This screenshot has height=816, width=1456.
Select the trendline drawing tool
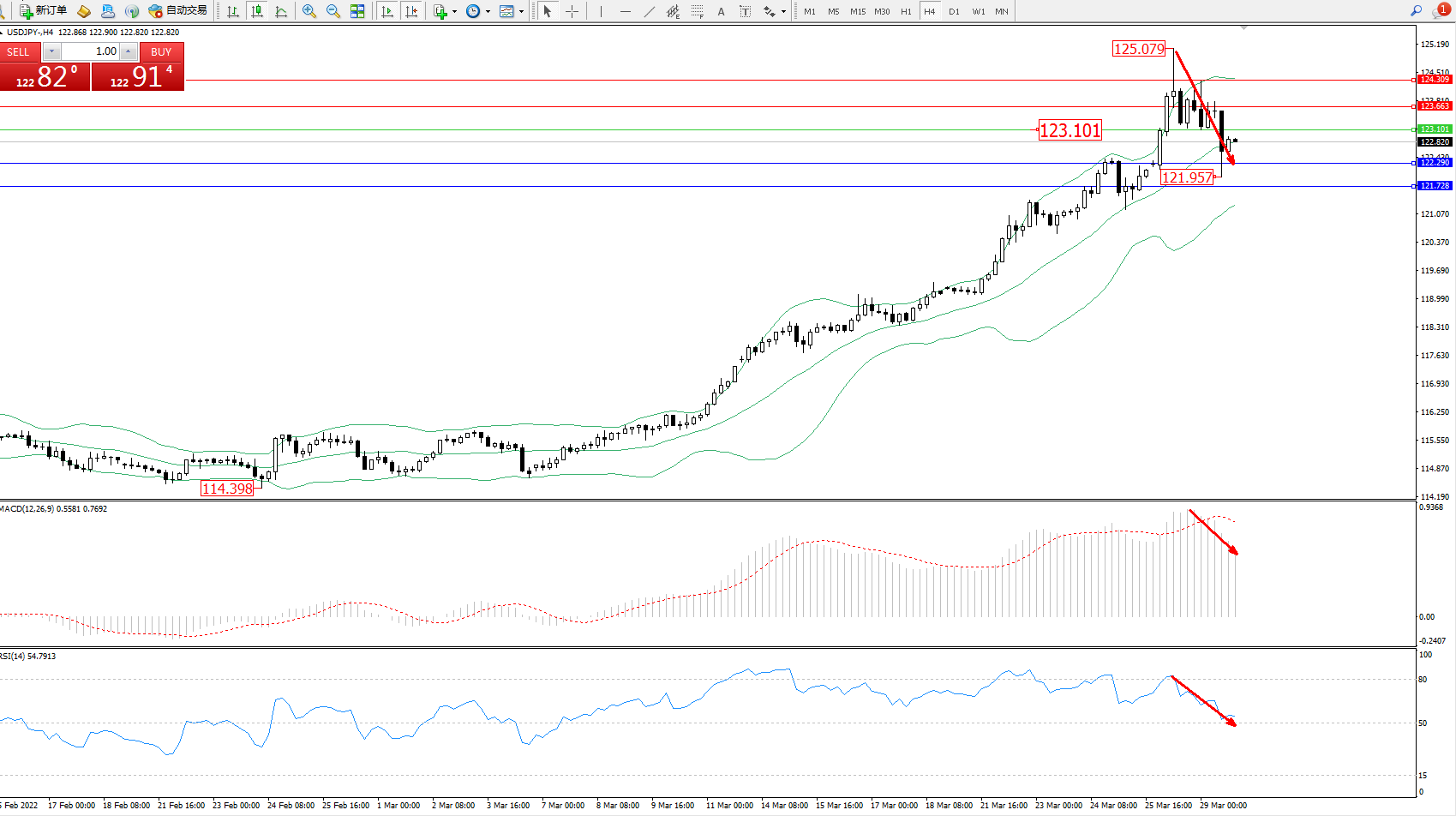pyautogui.click(x=649, y=11)
